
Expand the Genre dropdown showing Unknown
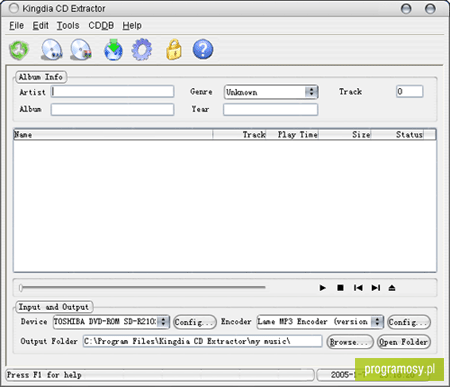point(271,92)
